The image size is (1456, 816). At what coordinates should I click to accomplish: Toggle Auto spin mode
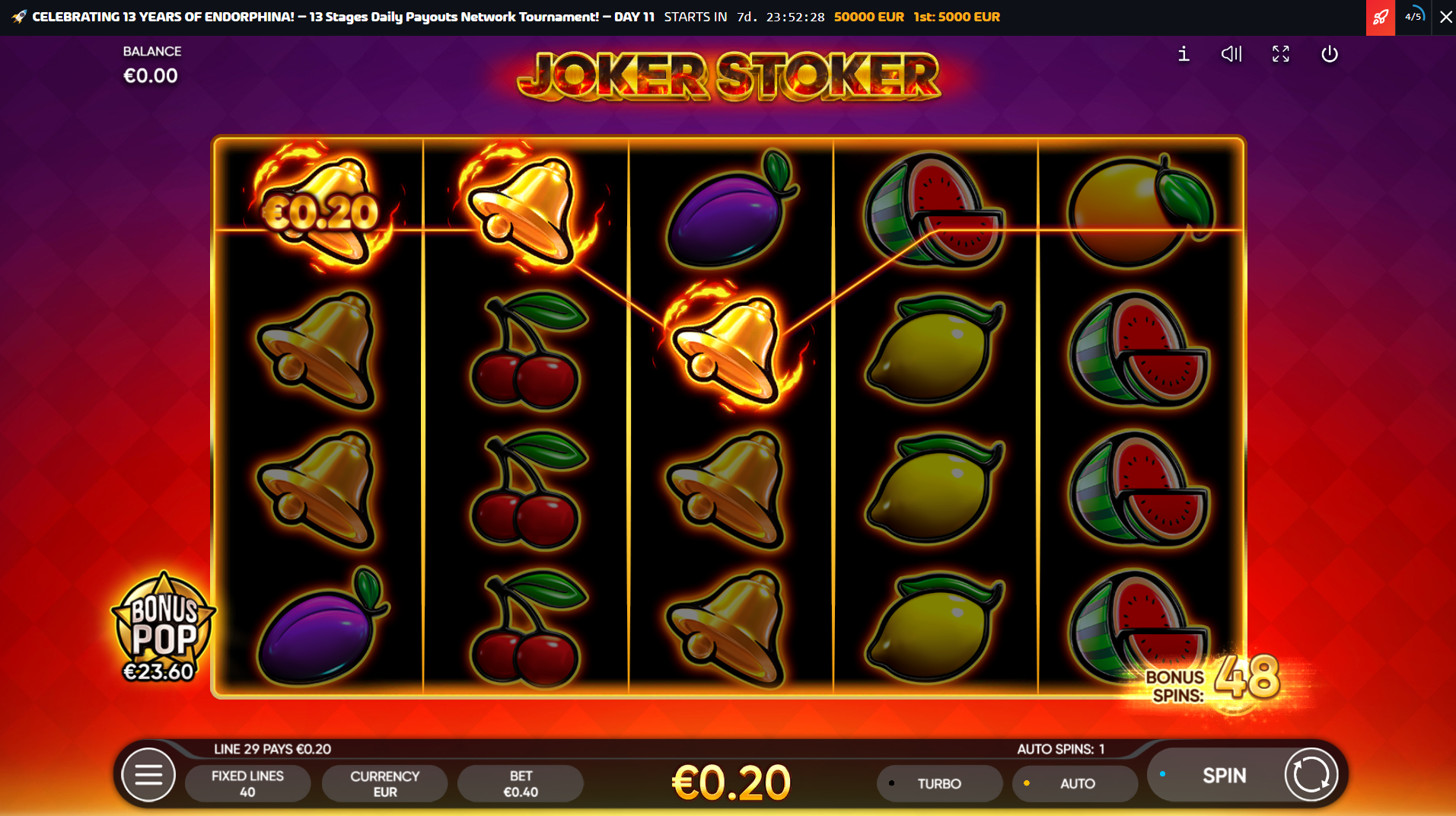tap(1075, 783)
